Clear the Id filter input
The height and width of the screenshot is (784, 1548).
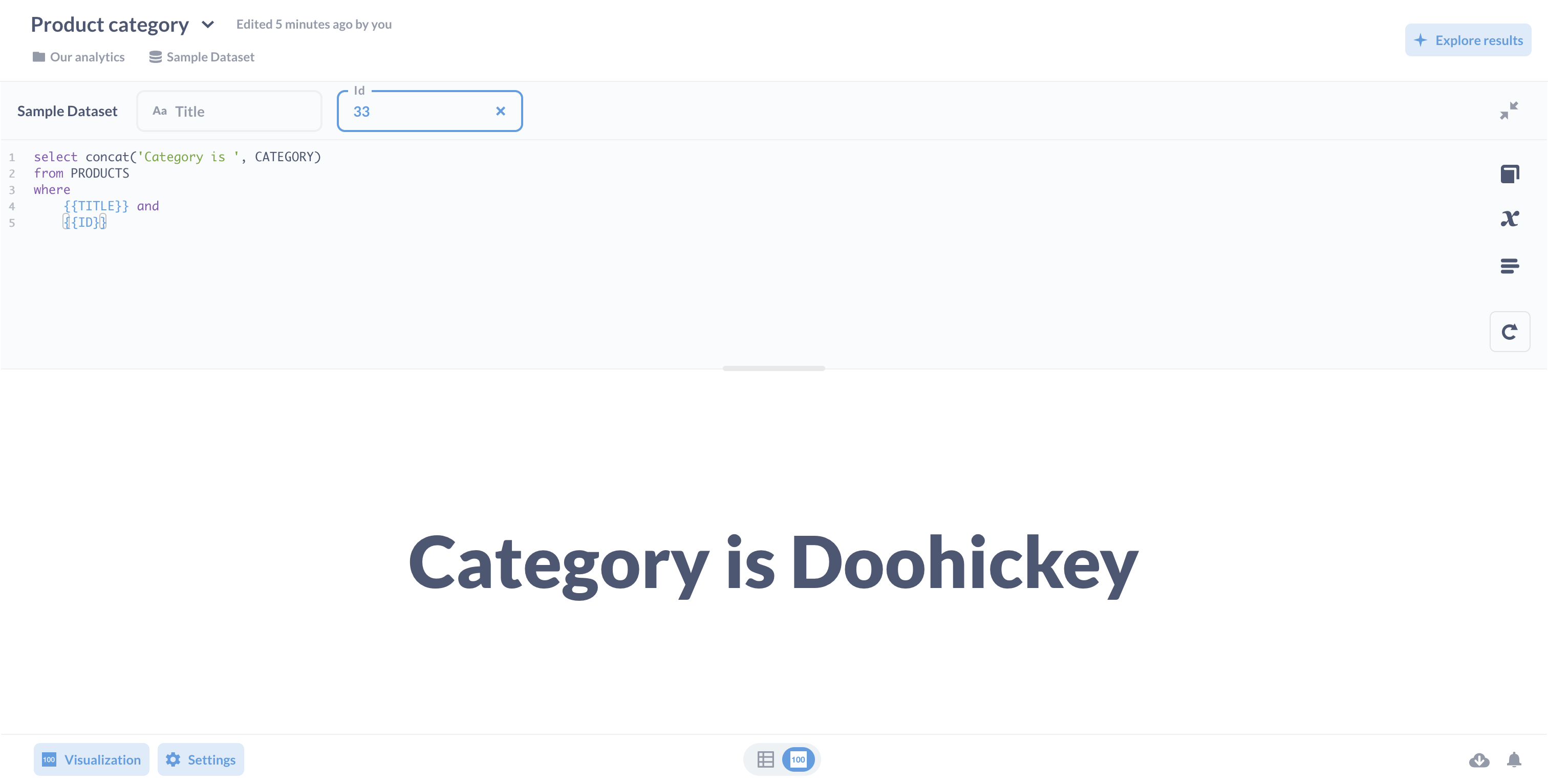(500, 111)
